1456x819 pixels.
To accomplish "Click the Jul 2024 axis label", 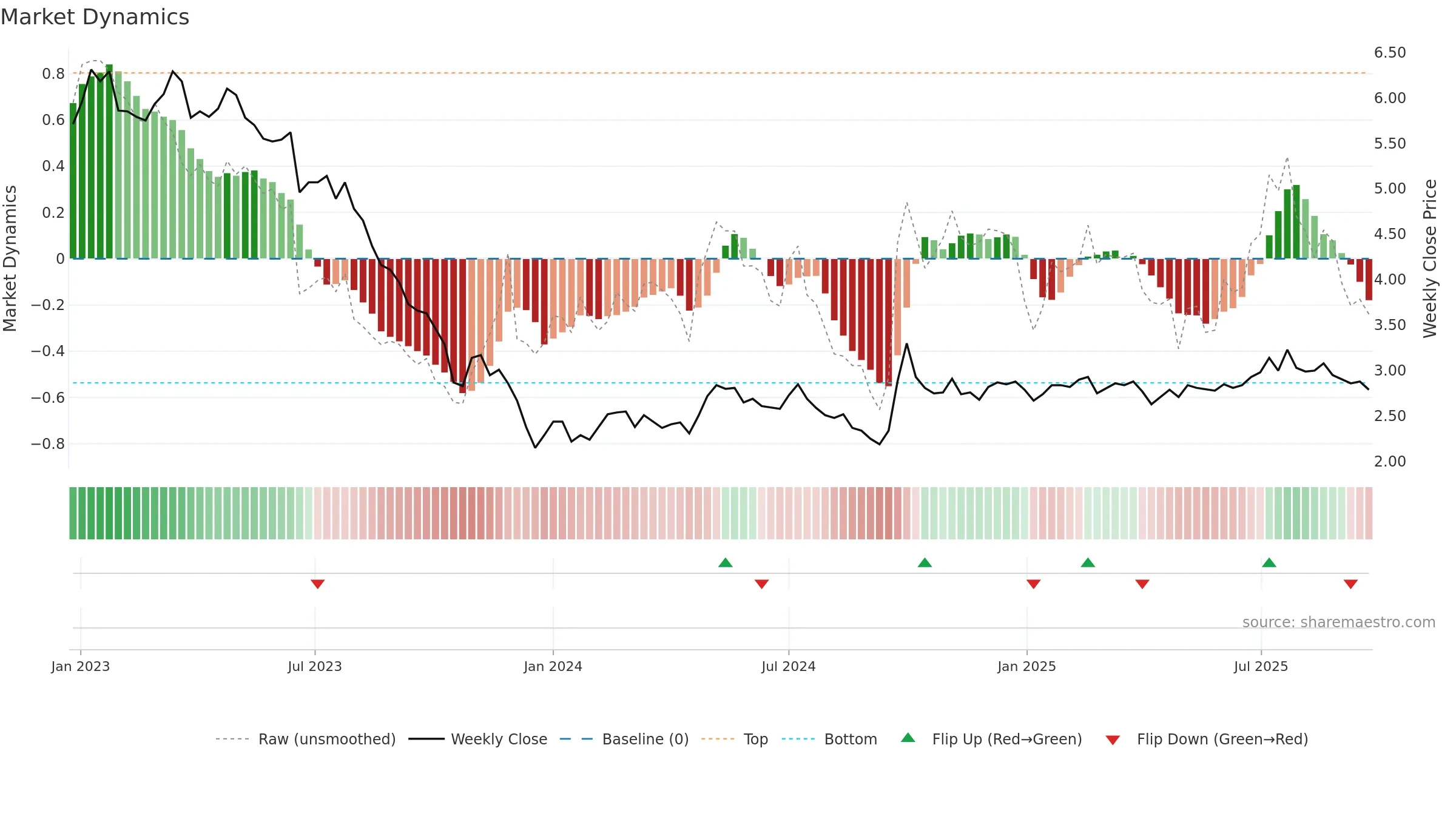I will (x=789, y=666).
